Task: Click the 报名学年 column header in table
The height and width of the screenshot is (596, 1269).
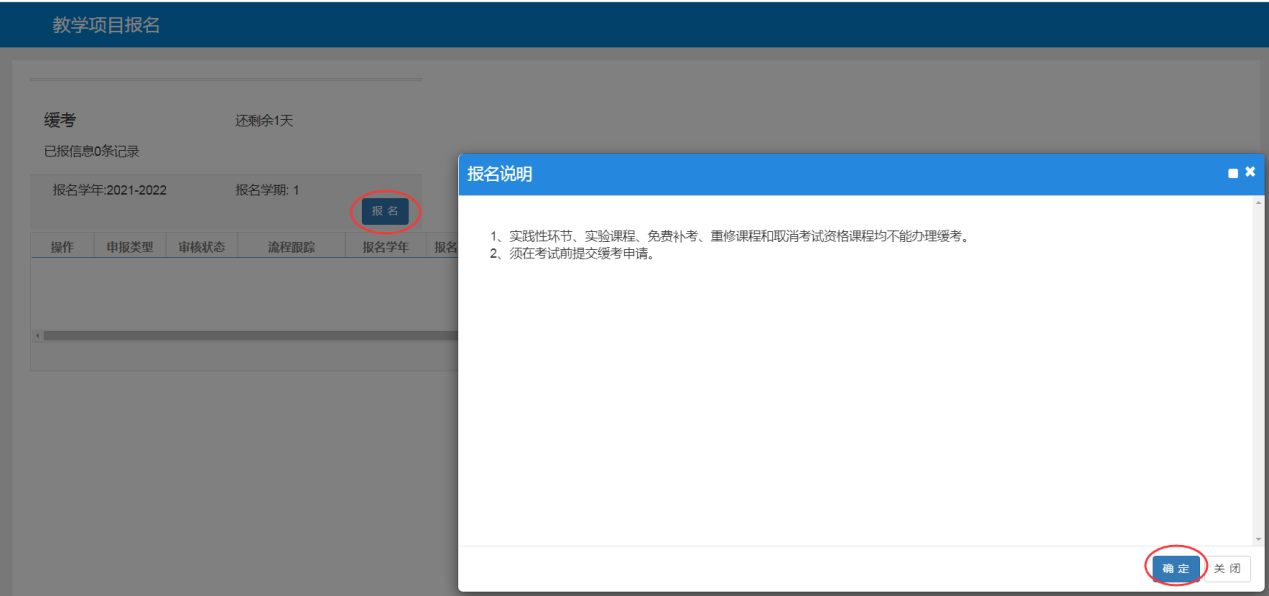Action: 385,247
